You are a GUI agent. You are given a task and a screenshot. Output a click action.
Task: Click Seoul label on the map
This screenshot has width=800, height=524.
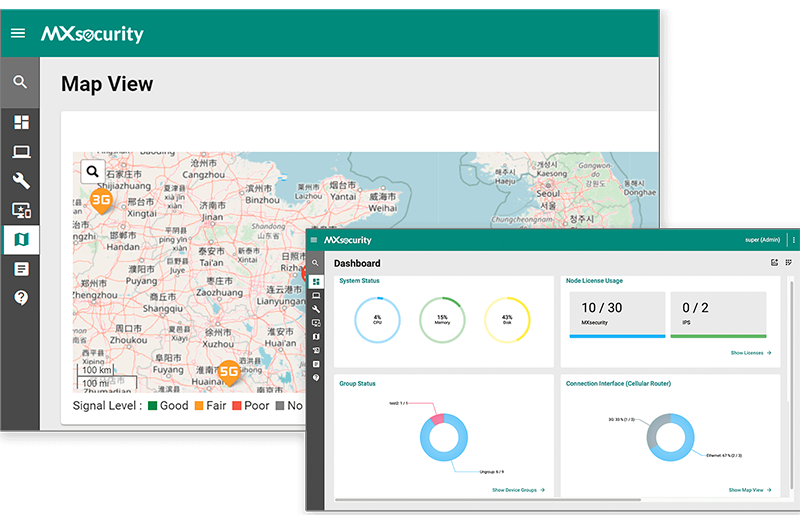548,193
